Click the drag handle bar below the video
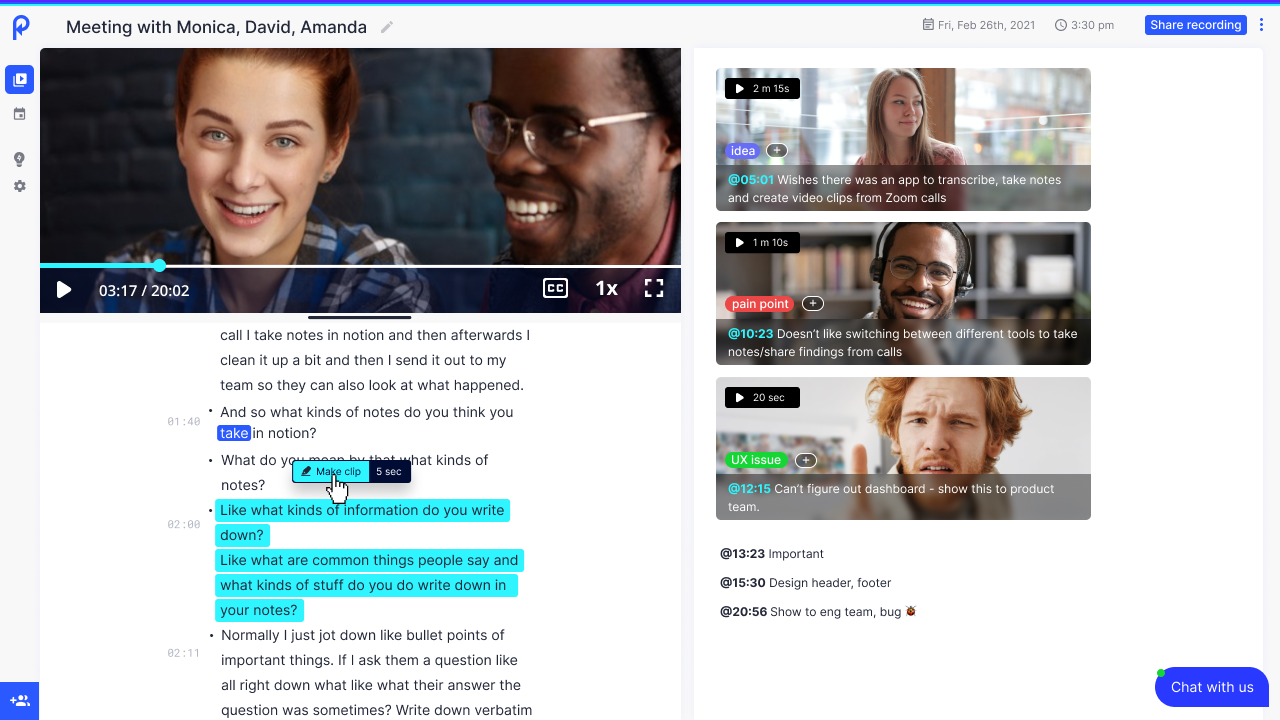Image resolution: width=1280 pixels, height=720 pixels. (359, 317)
